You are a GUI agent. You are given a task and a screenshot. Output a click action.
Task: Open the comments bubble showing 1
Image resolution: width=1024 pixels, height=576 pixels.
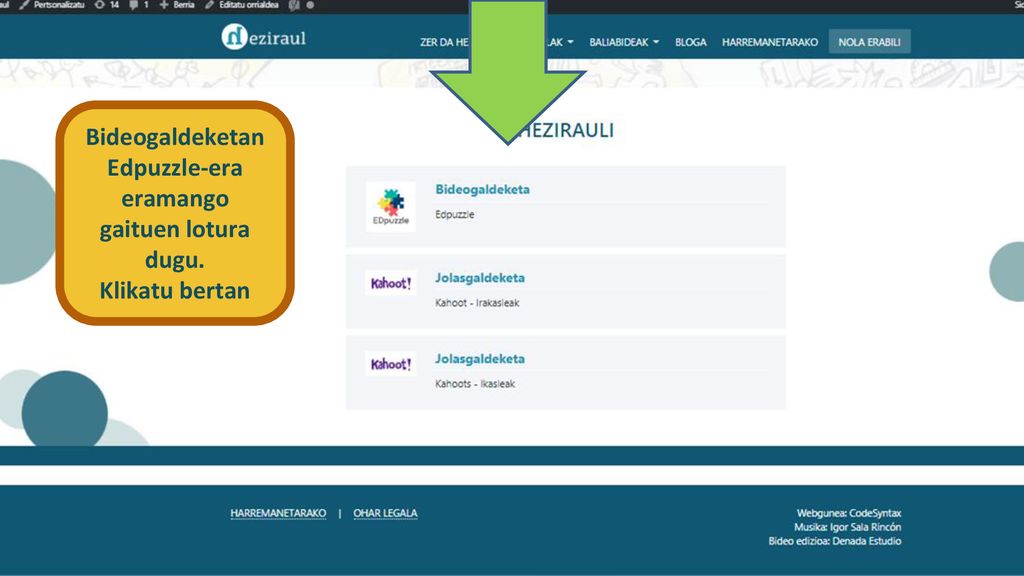click(138, 5)
